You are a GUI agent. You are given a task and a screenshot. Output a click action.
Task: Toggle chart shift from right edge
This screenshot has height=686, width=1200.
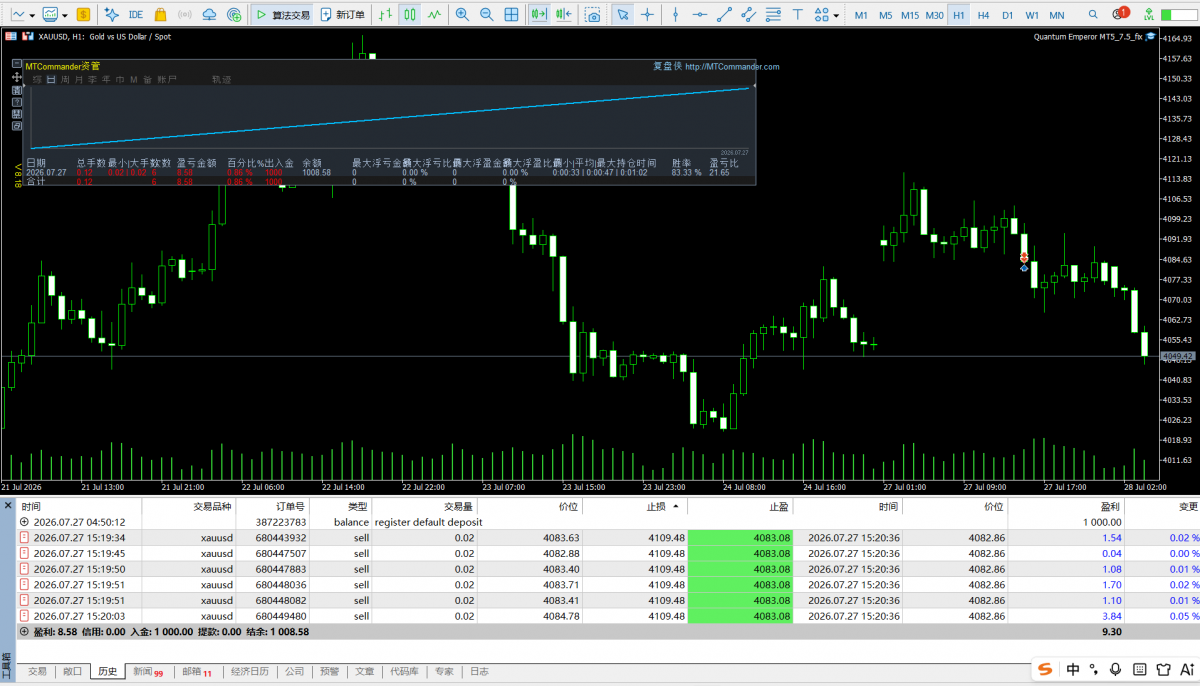point(564,15)
